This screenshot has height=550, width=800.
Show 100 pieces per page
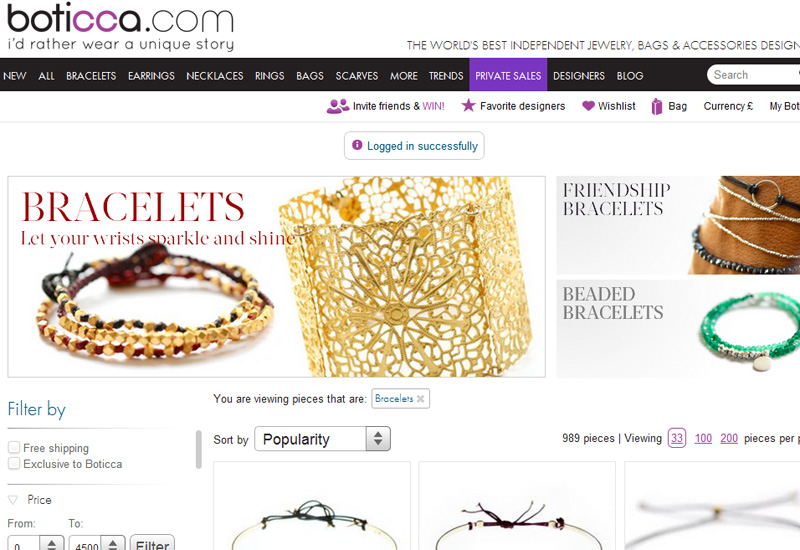pyautogui.click(x=703, y=438)
